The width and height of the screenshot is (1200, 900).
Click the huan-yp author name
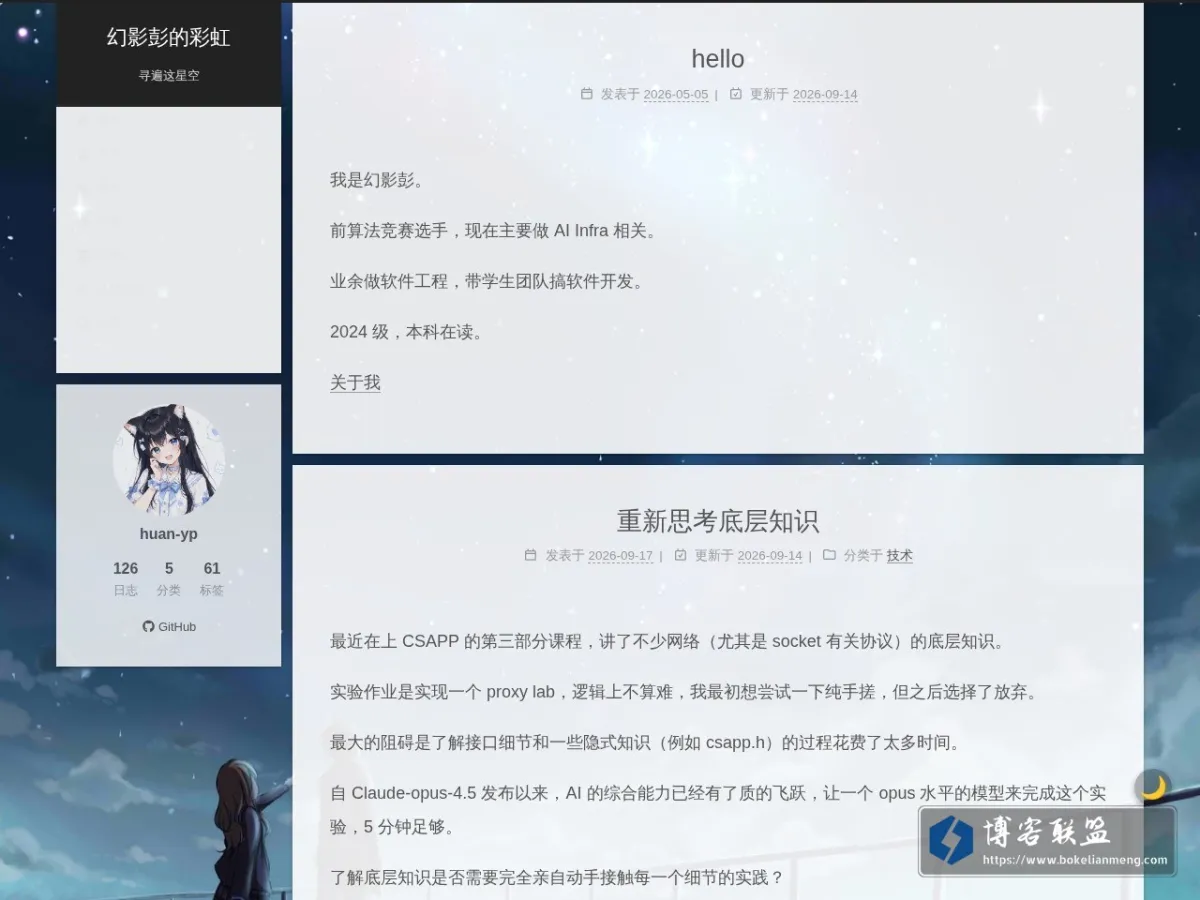pos(169,534)
